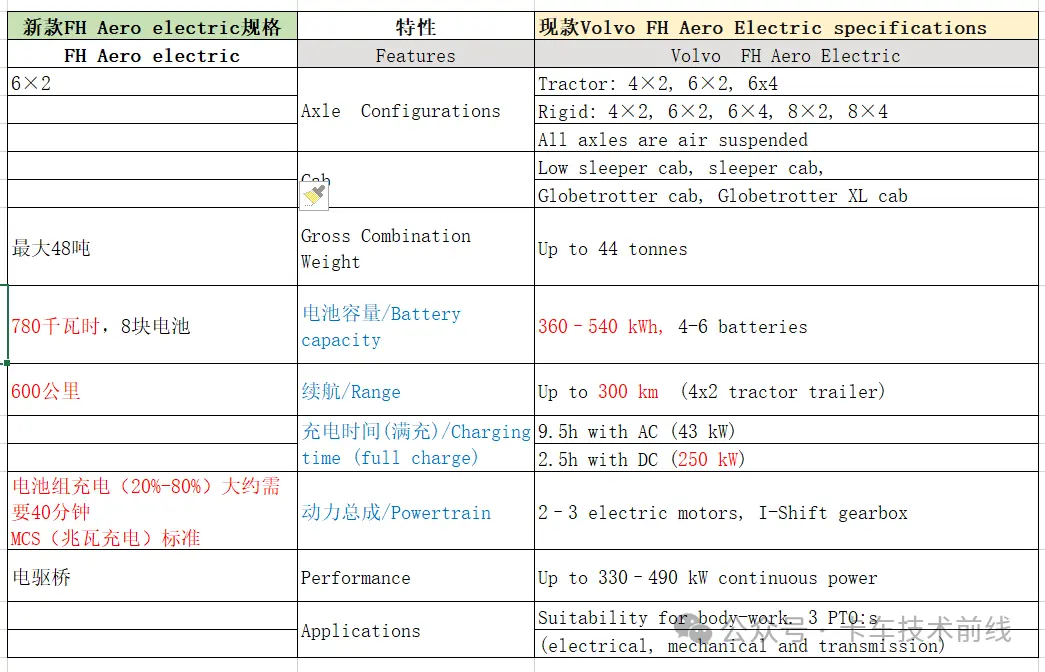Image resolution: width=1045 pixels, height=672 pixels.
Task: Select the '最大48吨' cell
Action: tap(152, 247)
